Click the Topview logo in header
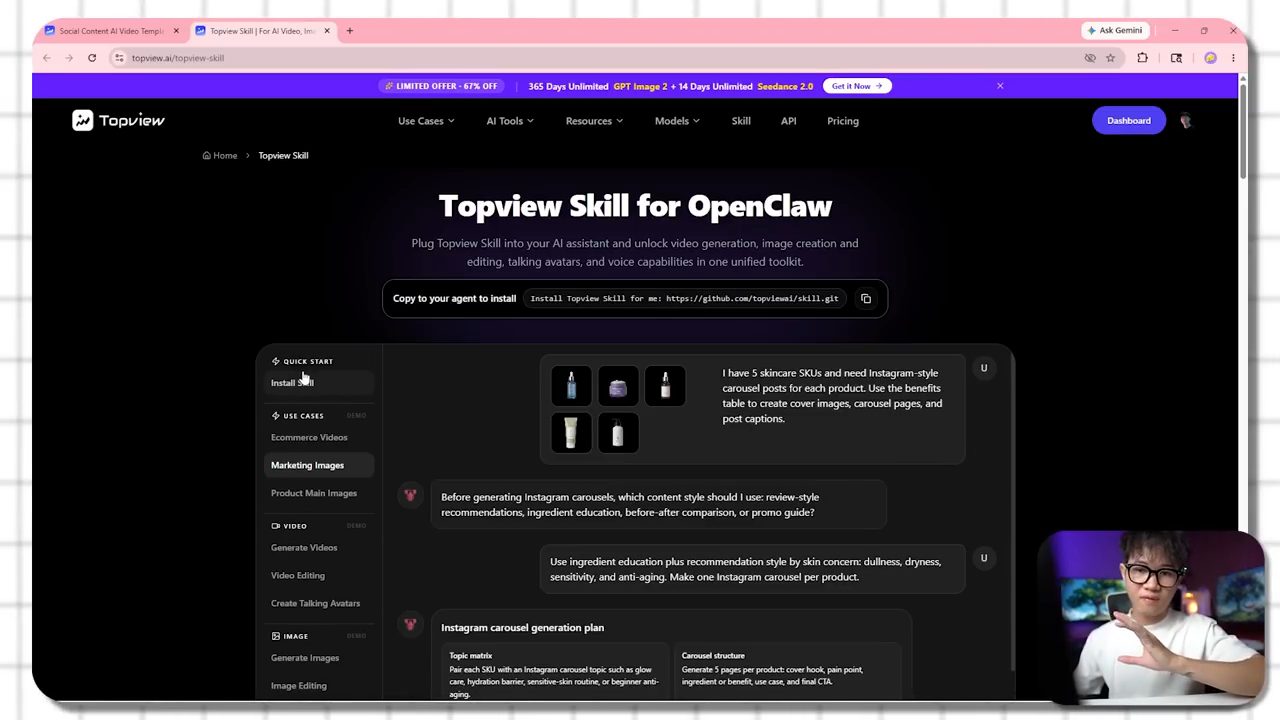 click(118, 121)
